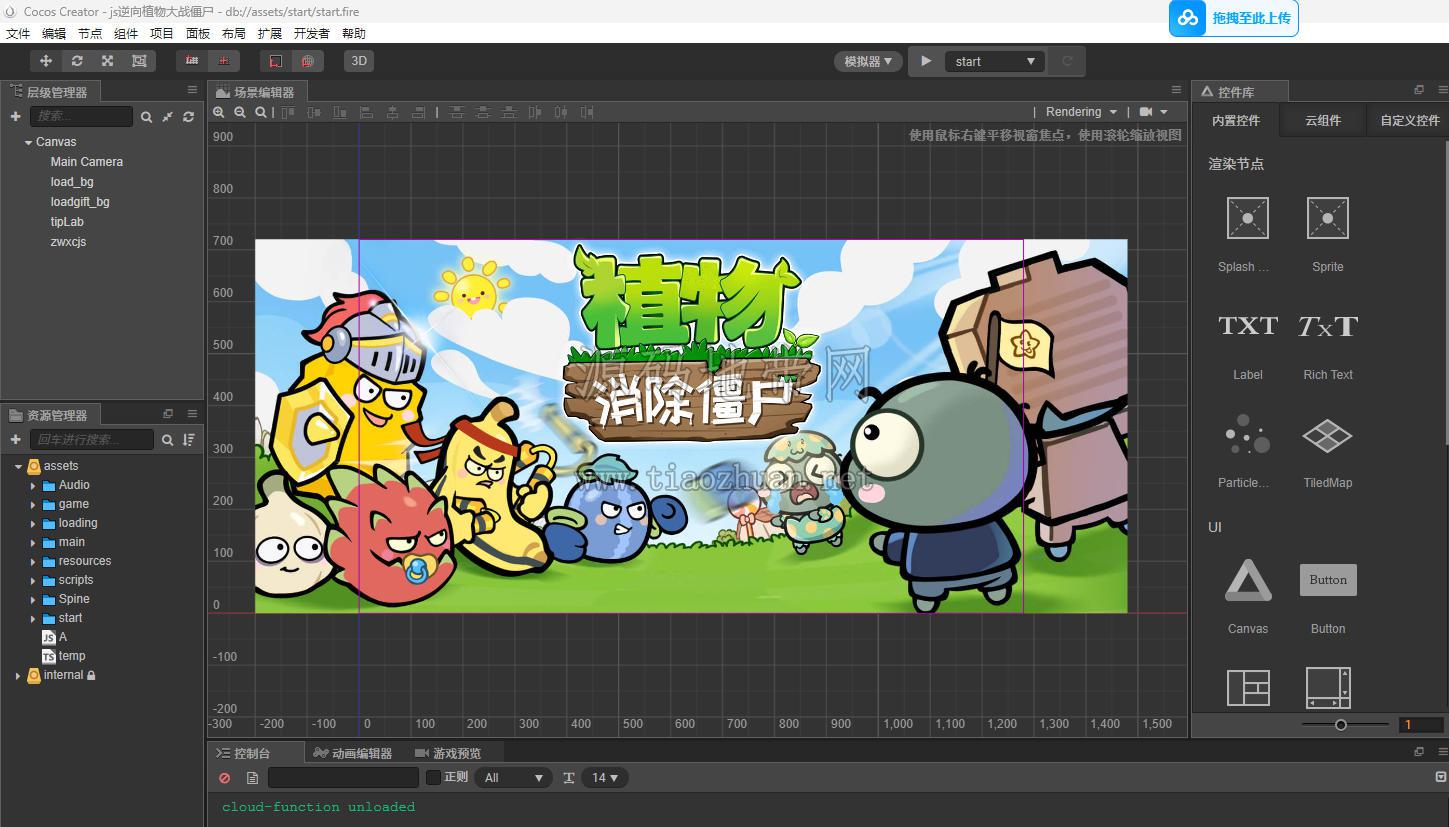Click the 拖拽至此上传 upload button
1449x827 pixels.
pyautogui.click(x=1234, y=18)
